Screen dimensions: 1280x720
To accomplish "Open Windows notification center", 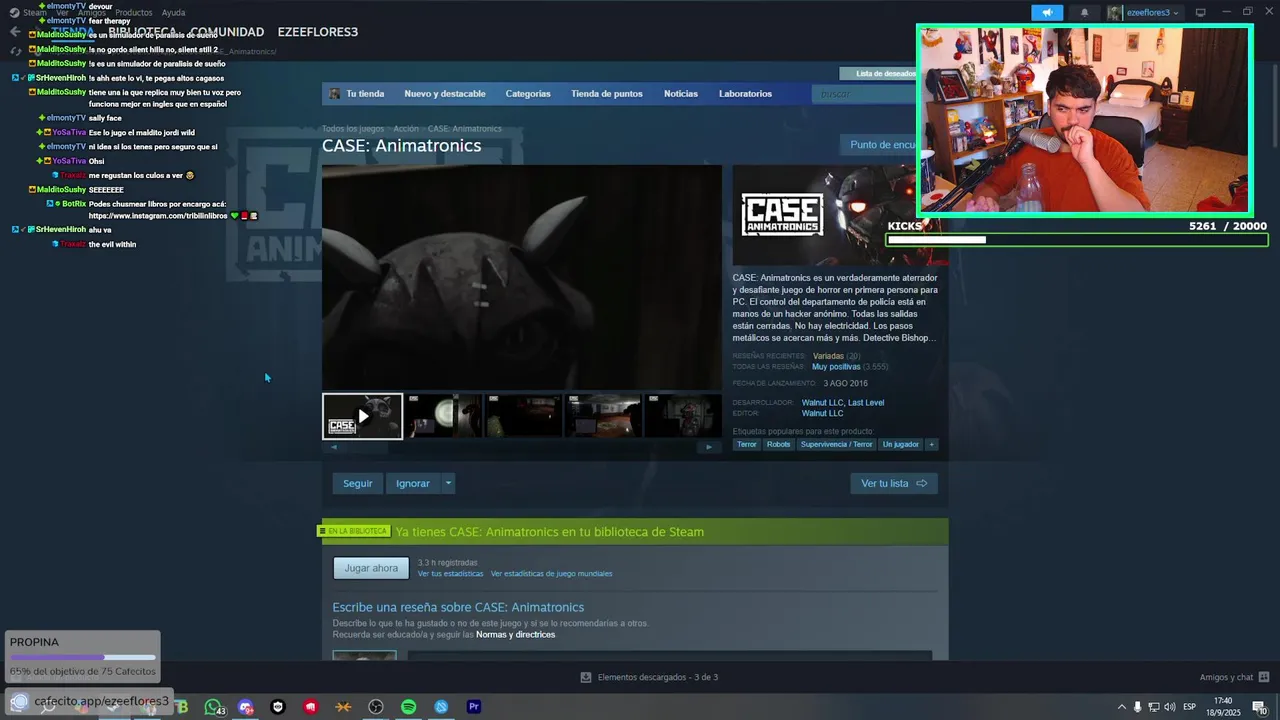I will [1260, 707].
